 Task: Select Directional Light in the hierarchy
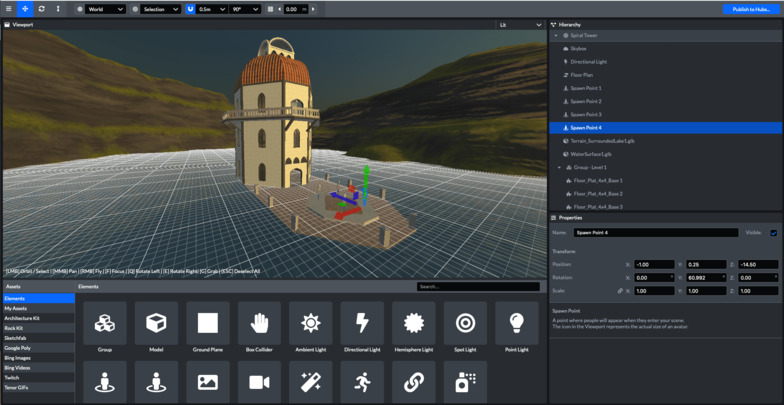[x=666, y=62]
